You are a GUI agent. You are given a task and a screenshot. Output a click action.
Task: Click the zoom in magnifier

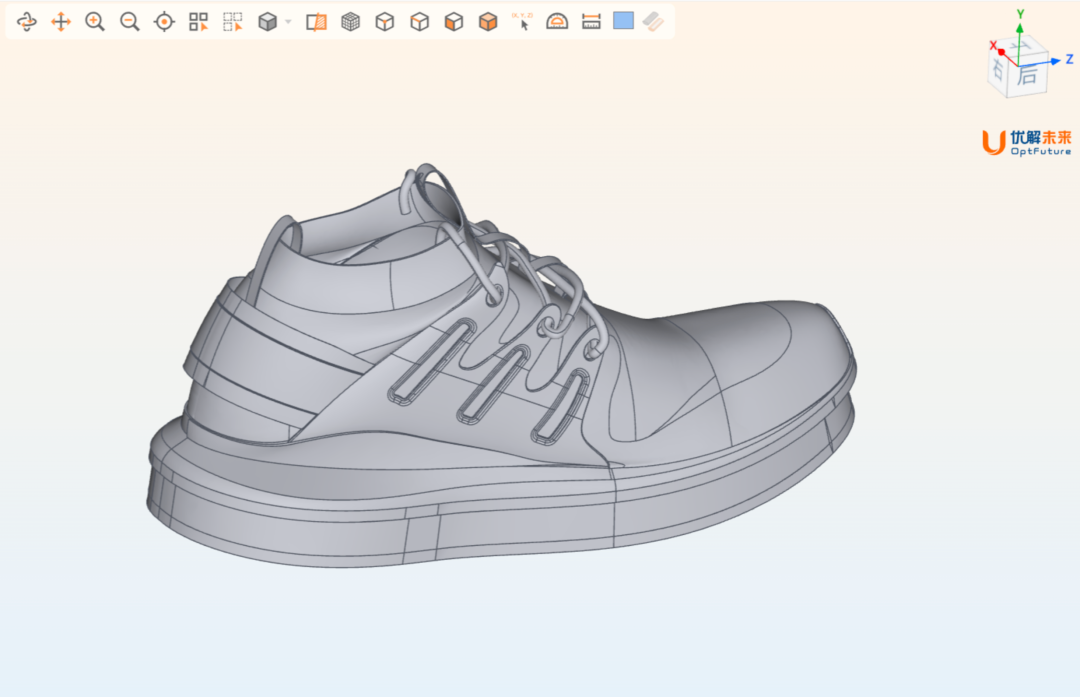click(95, 22)
